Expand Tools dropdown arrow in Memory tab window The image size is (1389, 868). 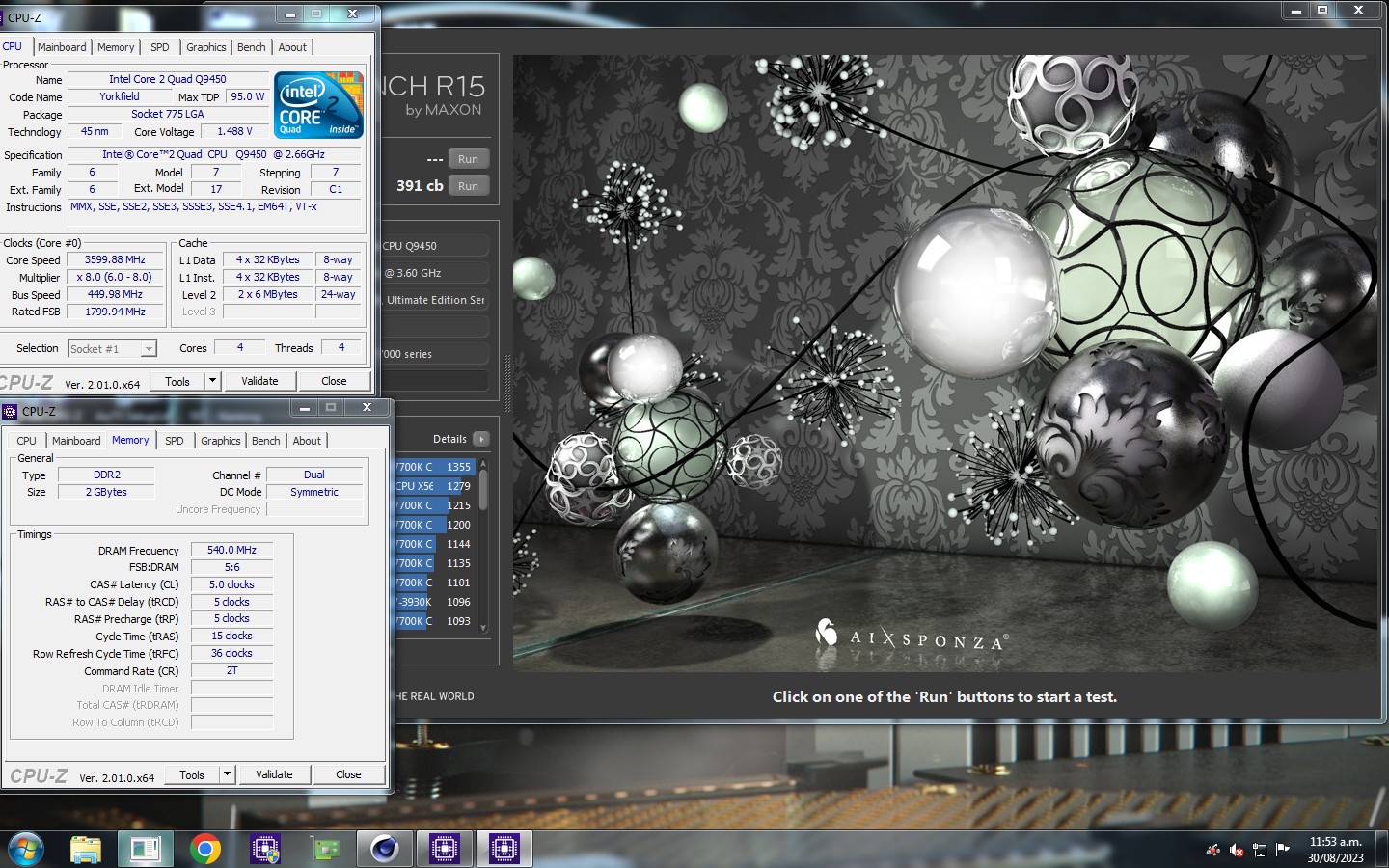pos(227,774)
